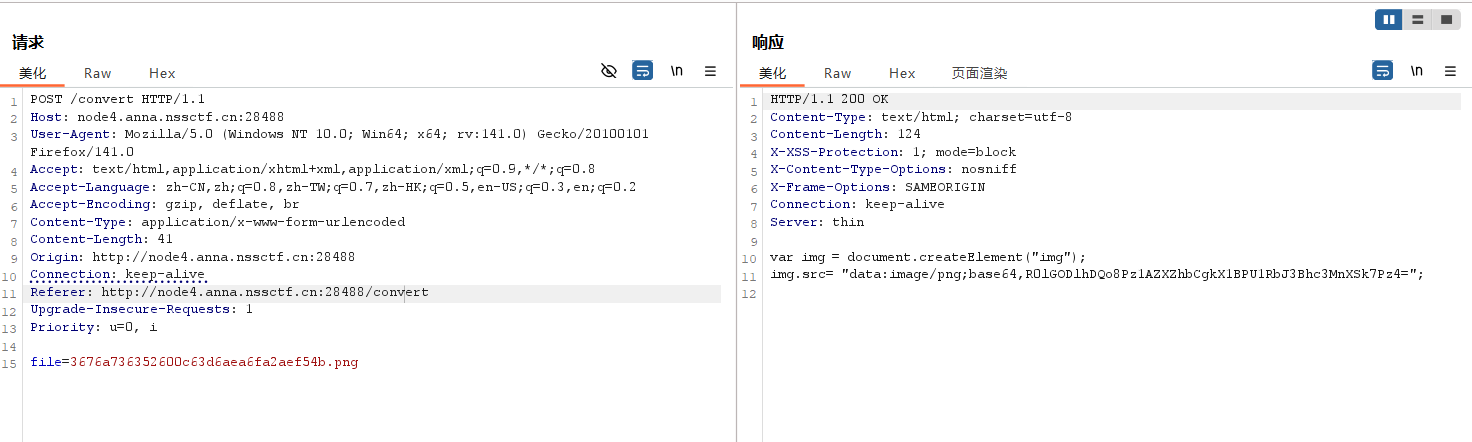The width and height of the screenshot is (1472, 442).
Task: Switch to side-by-side layout view
Action: click(x=1389, y=19)
